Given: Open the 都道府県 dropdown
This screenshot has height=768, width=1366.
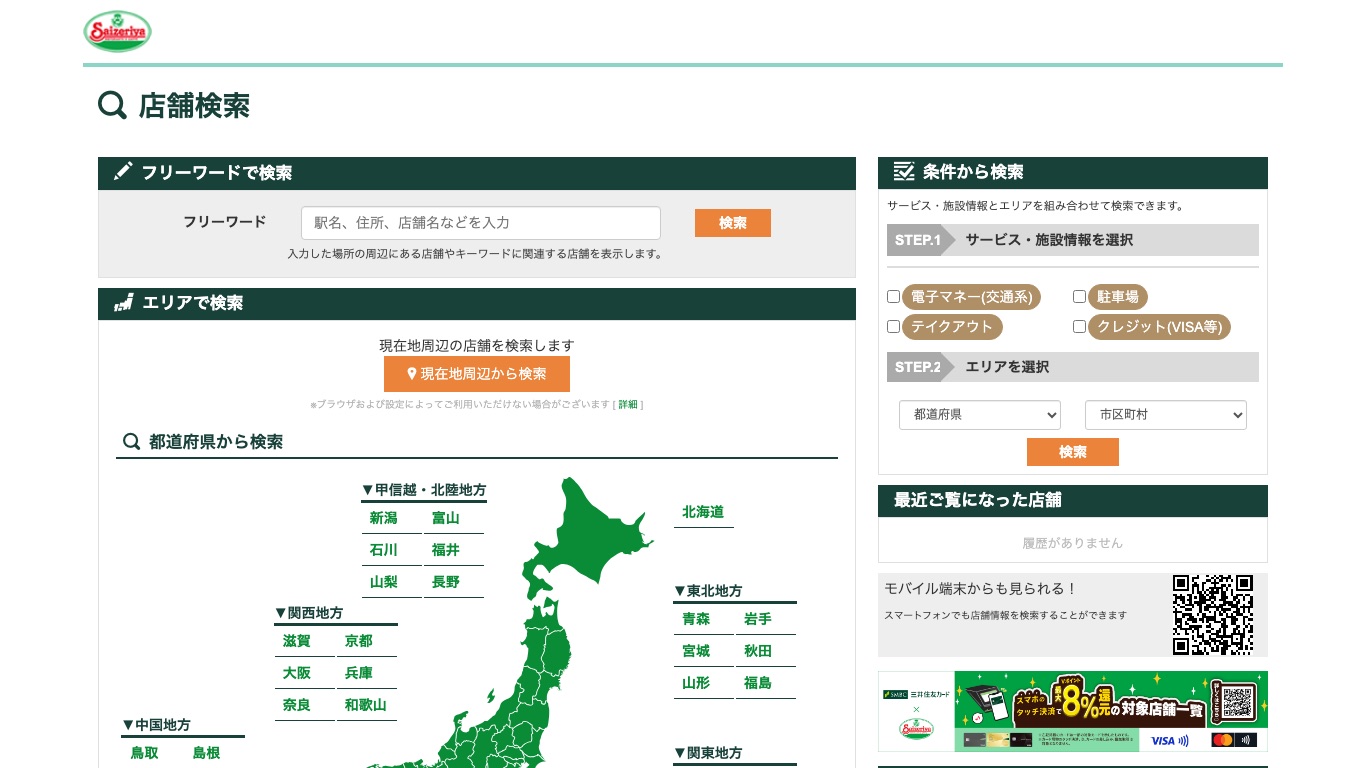Looking at the screenshot, I should pos(980,414).
